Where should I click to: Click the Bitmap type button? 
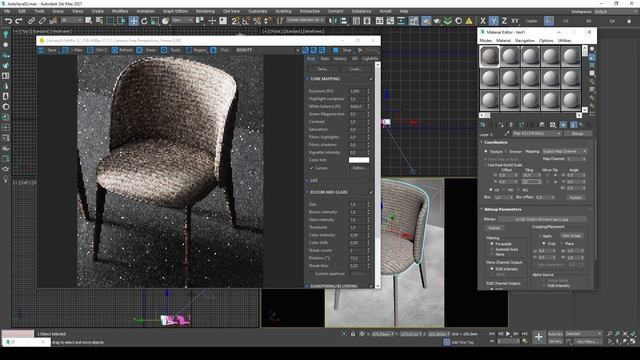(578, 133)
